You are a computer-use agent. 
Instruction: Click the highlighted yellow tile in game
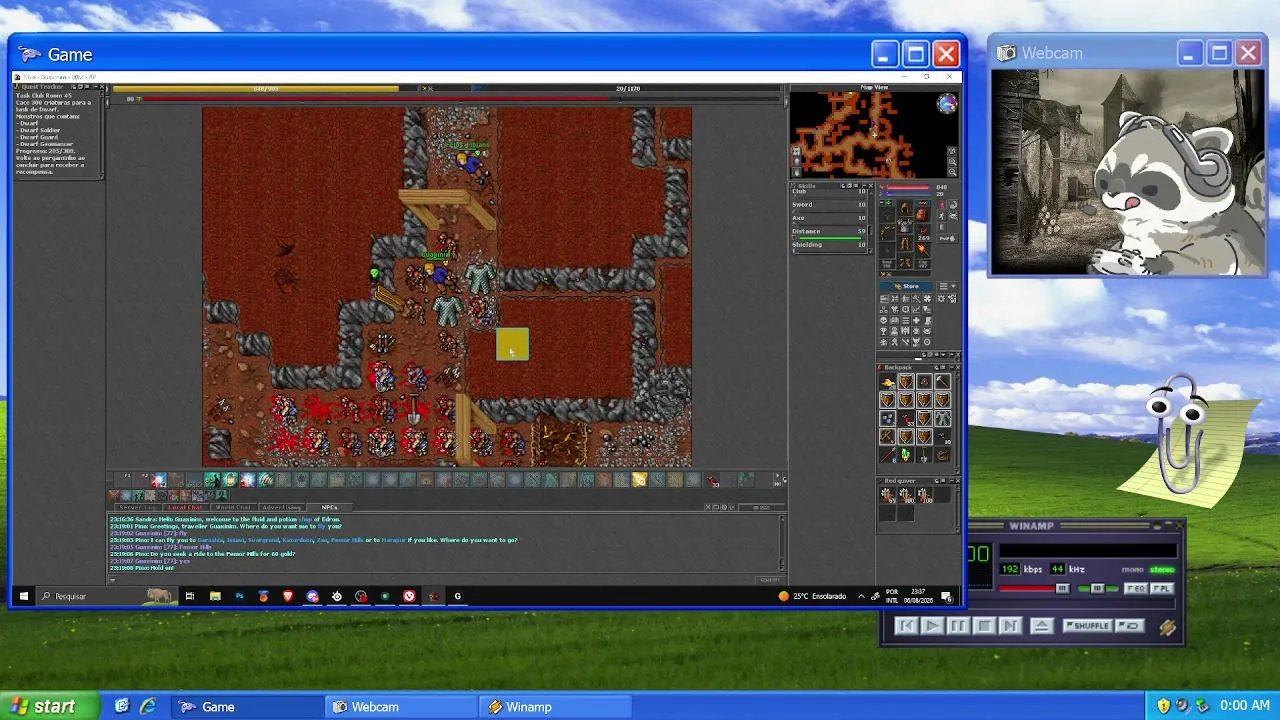[512, 345]
